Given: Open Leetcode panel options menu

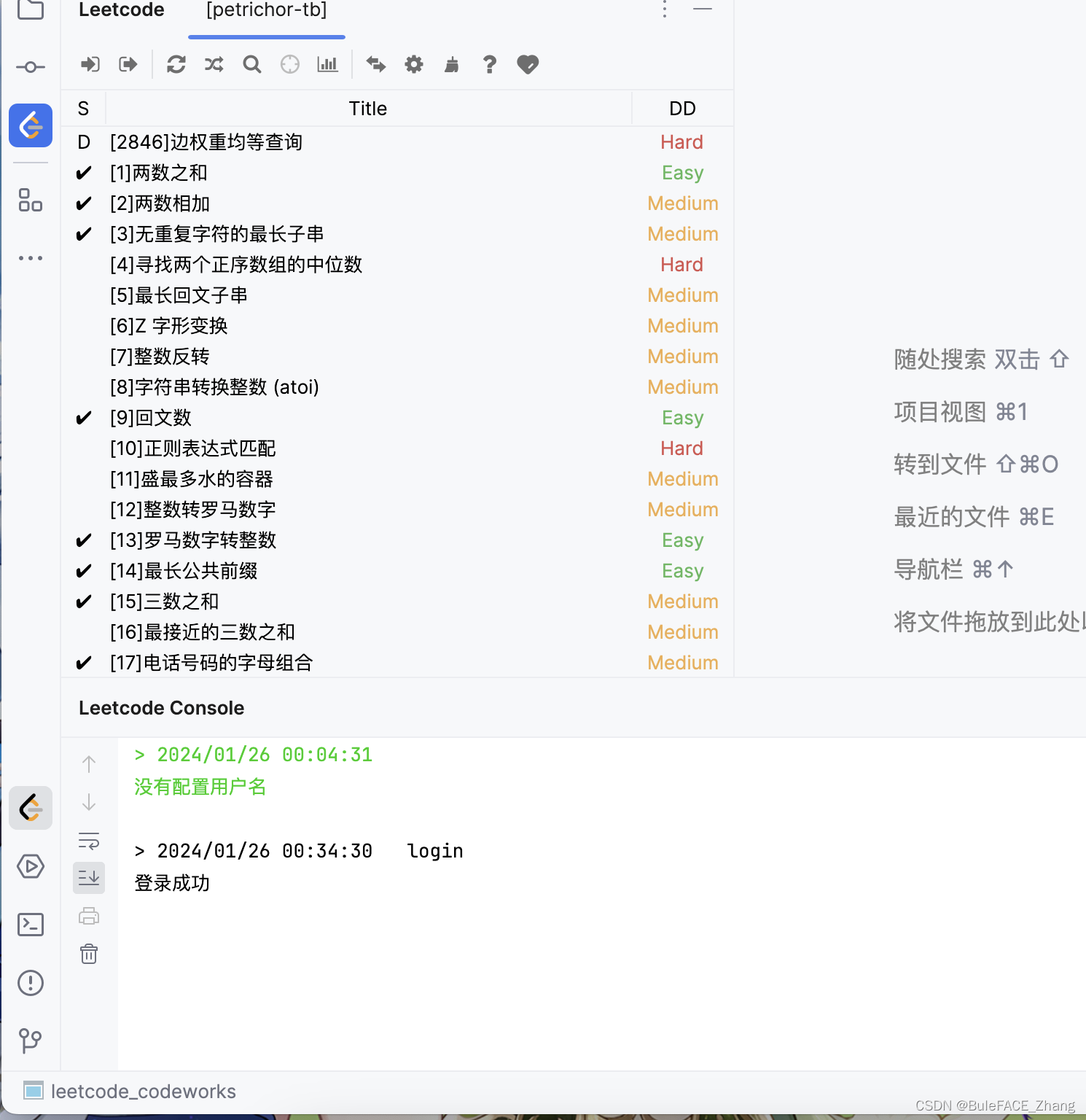Looking at the screenshot, I should pyautogui.click(x=665, y=9).
